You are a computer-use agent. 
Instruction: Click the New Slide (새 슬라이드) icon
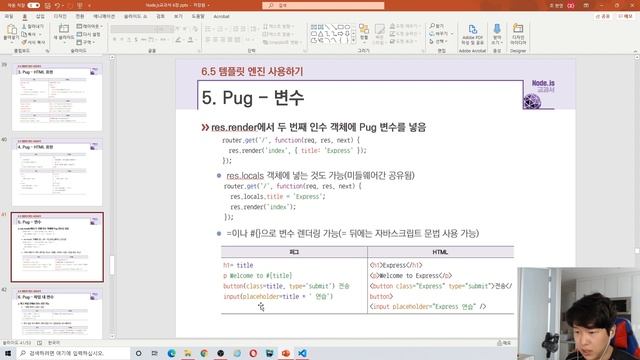click(64, 29)
